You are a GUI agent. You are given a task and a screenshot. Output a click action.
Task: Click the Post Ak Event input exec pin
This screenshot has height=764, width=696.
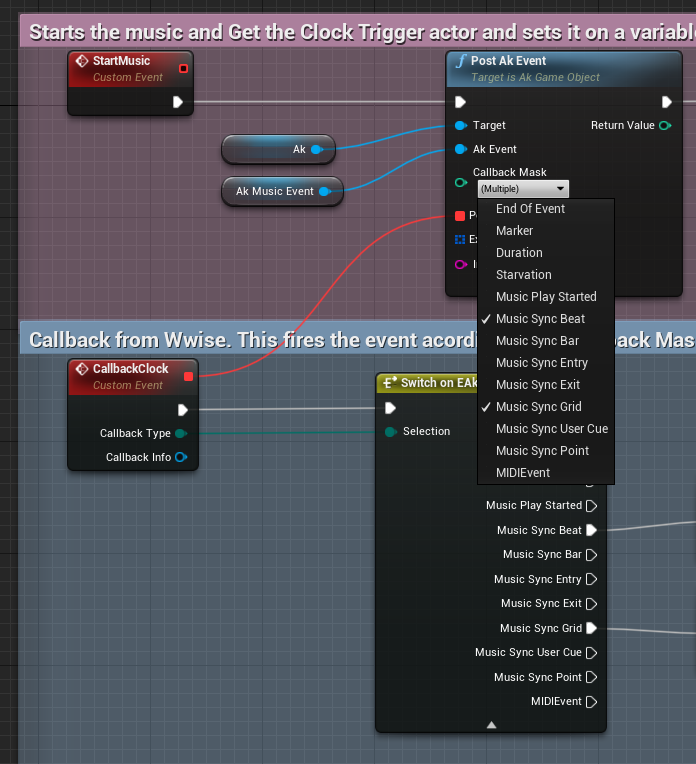(x=460, y=101)
